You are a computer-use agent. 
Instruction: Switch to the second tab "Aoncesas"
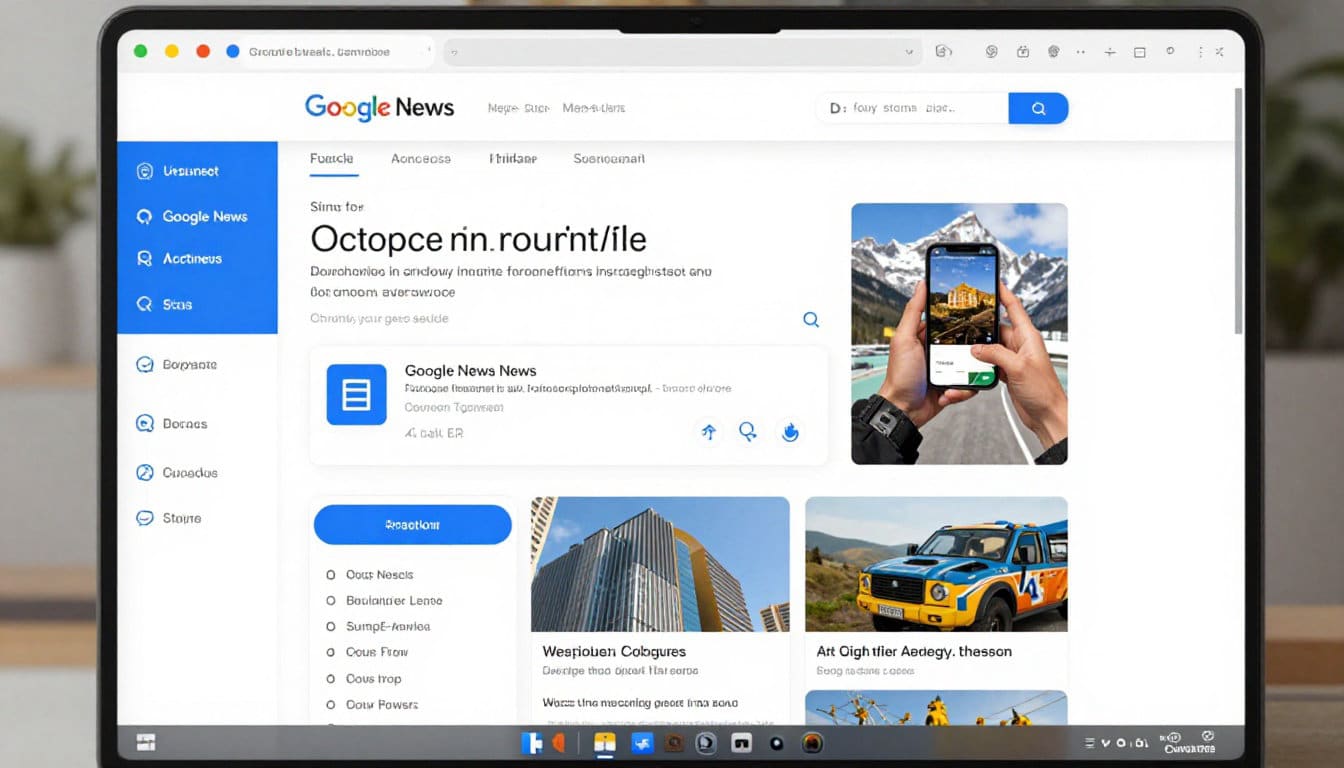tap(420, 158)
